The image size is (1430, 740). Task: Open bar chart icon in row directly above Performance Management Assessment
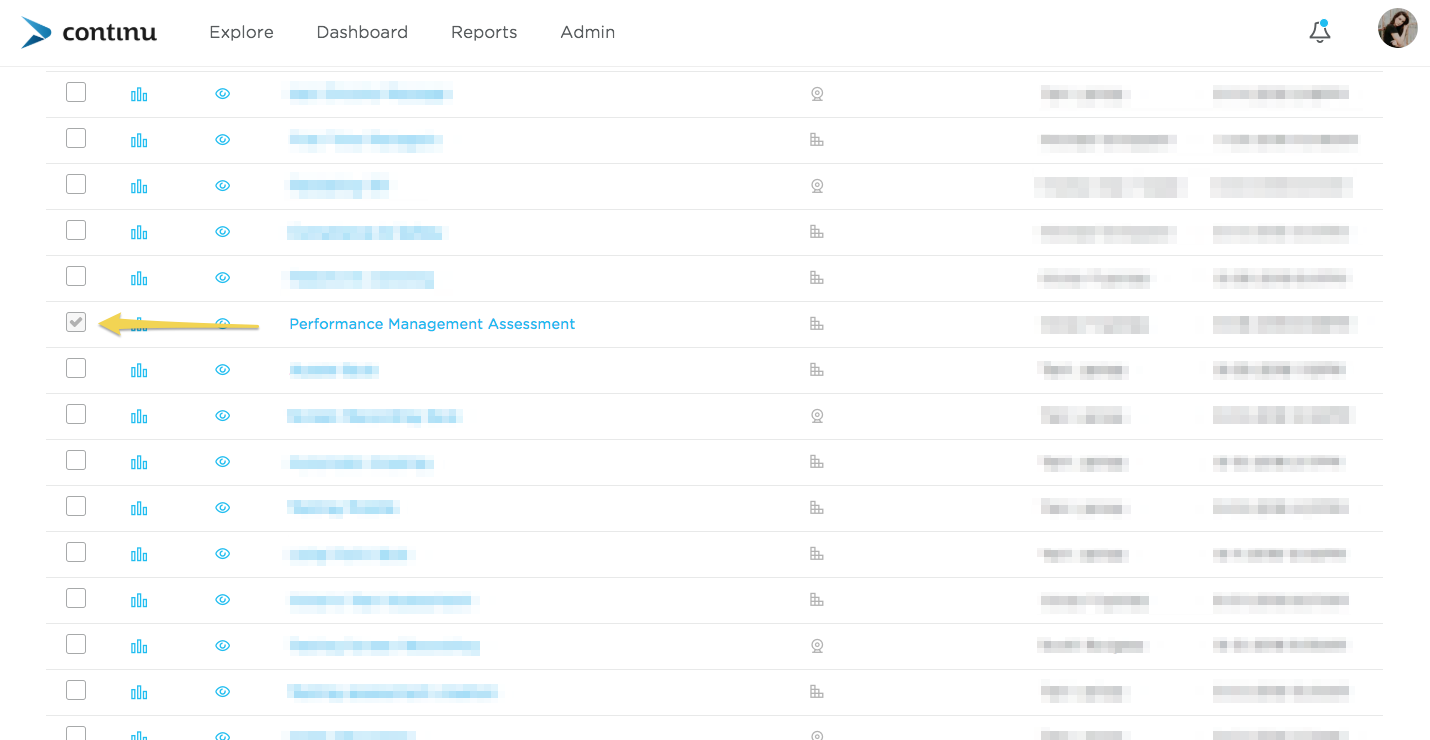pos(139,278)
